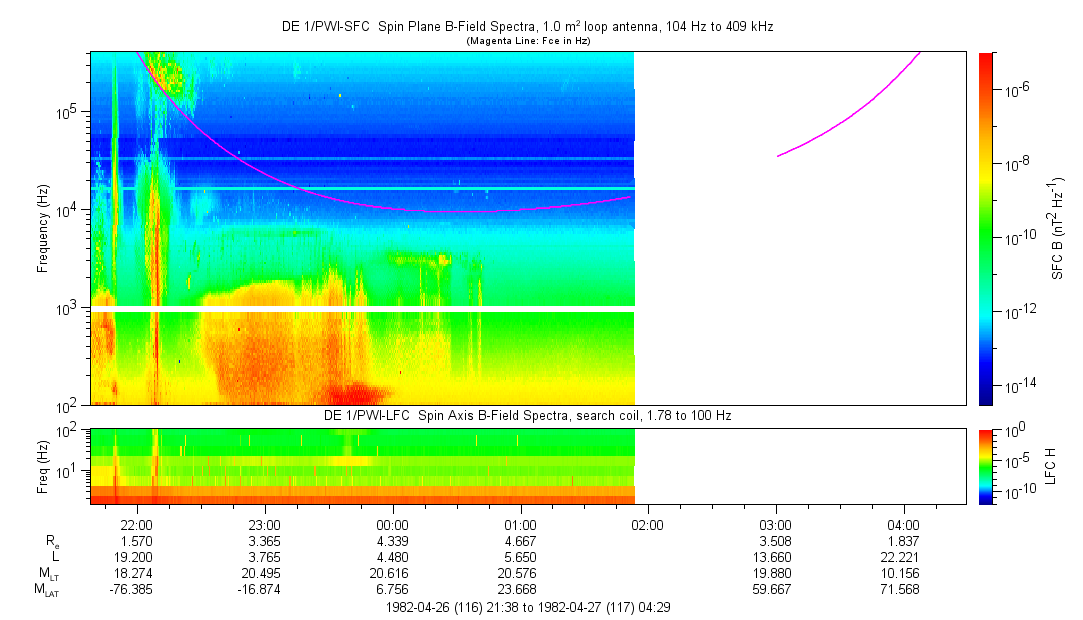Image resolution: width=1083 pixels, height=620 pixels.
Task: Select the SFC B units label
Action: (1056, 228)
